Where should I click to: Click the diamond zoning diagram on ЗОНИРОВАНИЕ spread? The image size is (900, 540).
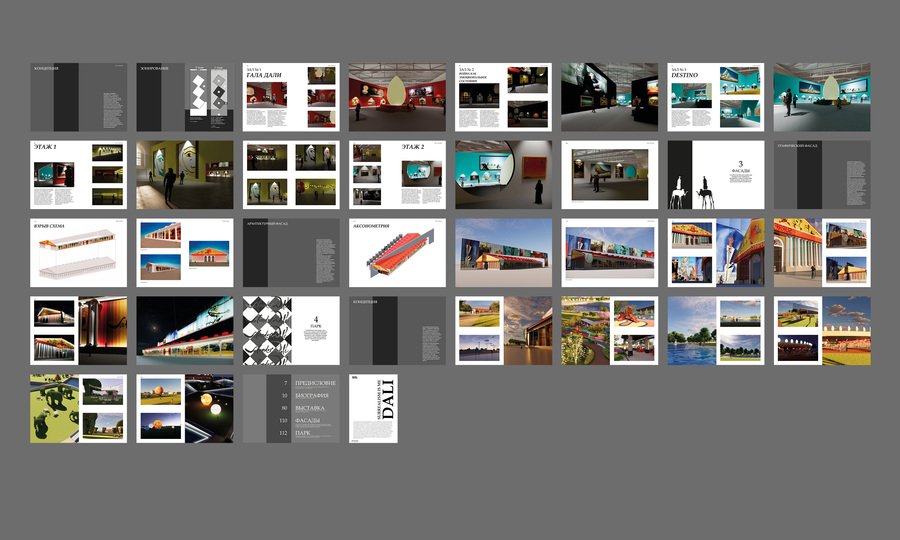click(x=208, y=91)
